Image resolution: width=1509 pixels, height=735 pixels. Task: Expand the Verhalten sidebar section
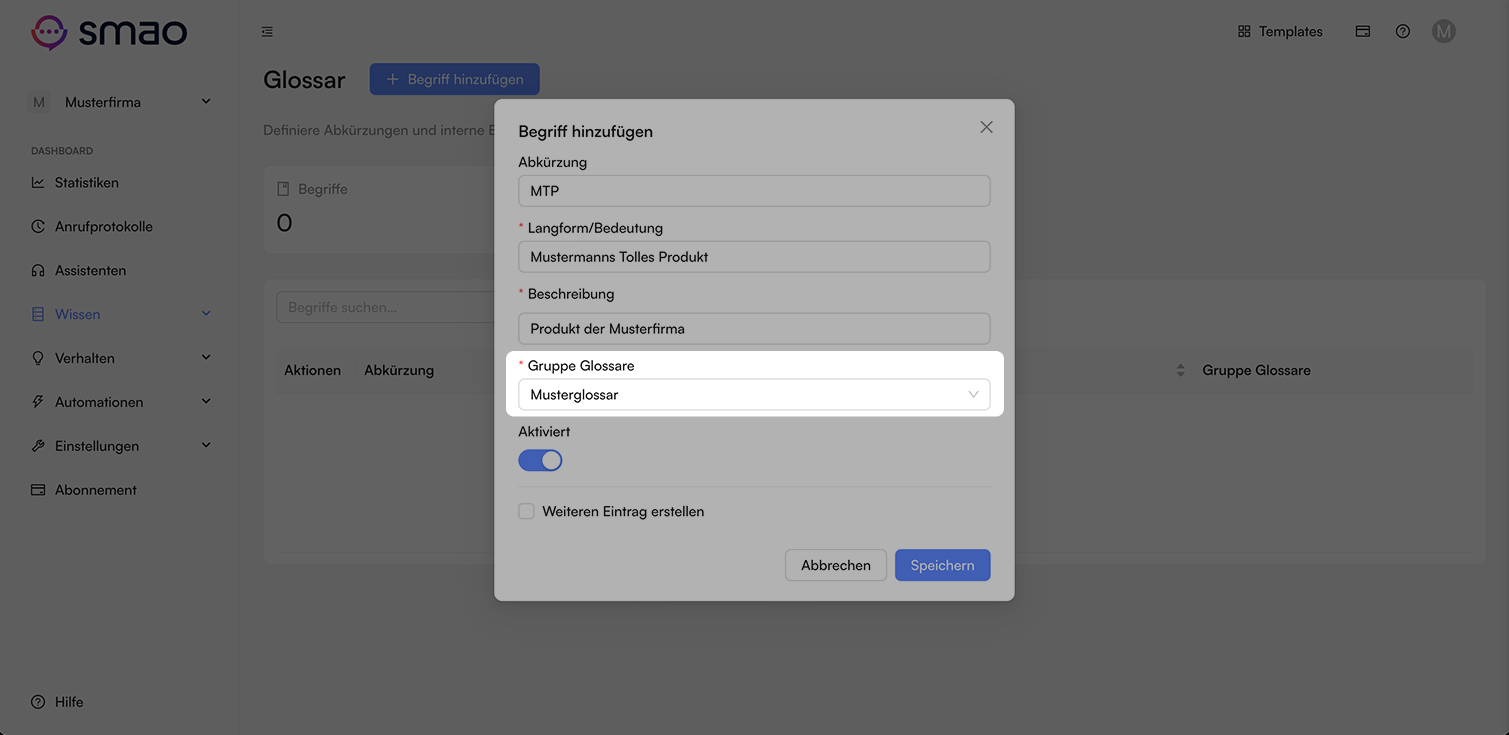(120, 358)
